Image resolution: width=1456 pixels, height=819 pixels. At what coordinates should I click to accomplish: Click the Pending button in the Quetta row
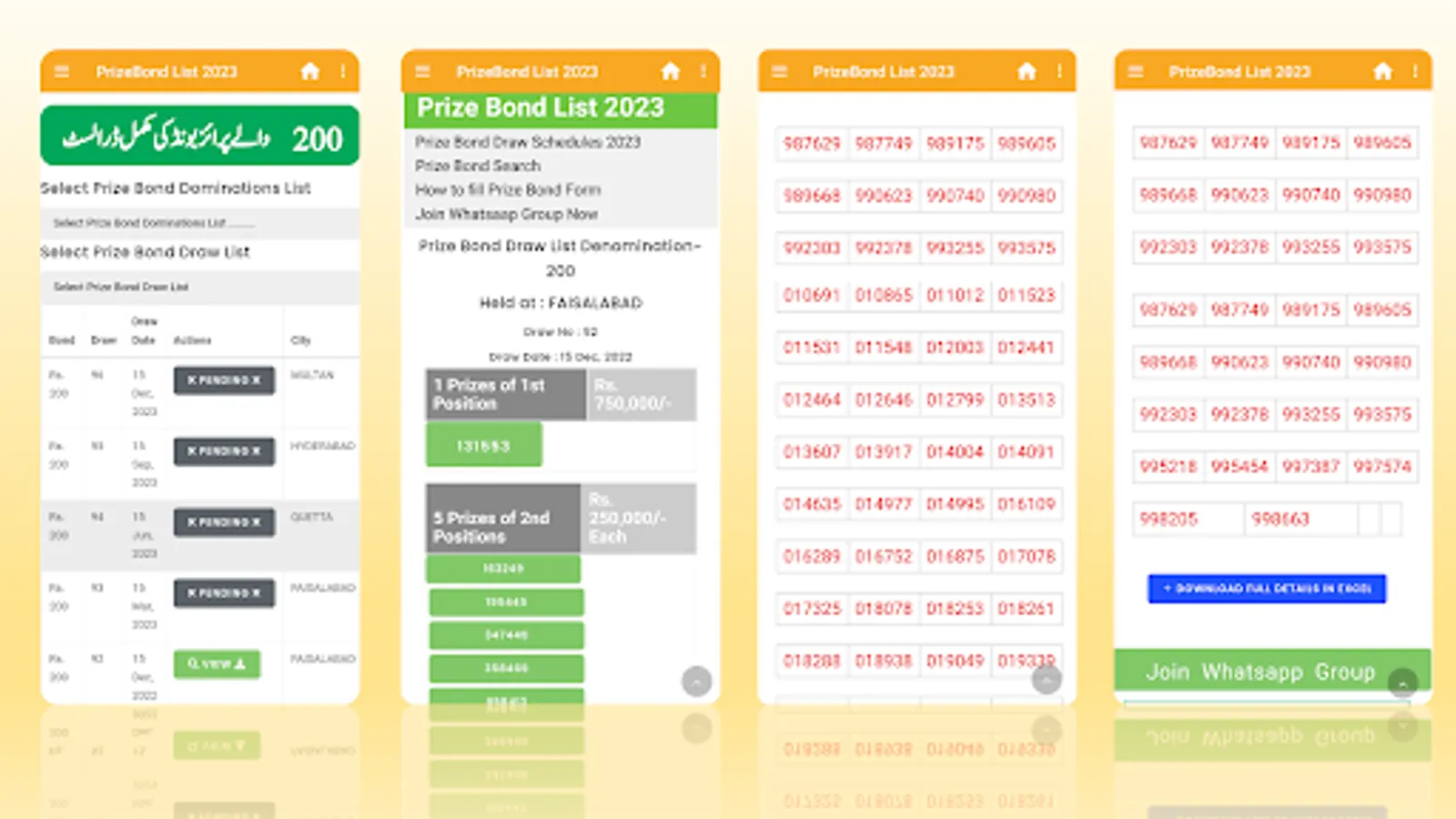[x=224, y=522]
